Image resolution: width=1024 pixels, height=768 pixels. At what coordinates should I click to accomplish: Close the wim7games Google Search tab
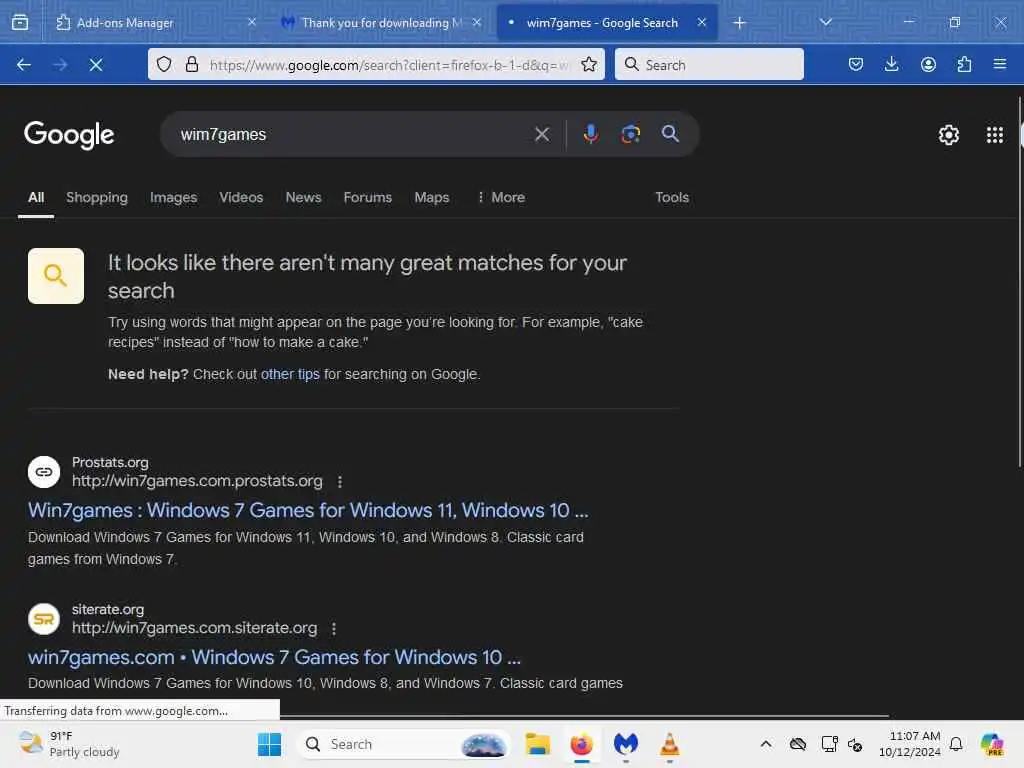pos(701,22)
